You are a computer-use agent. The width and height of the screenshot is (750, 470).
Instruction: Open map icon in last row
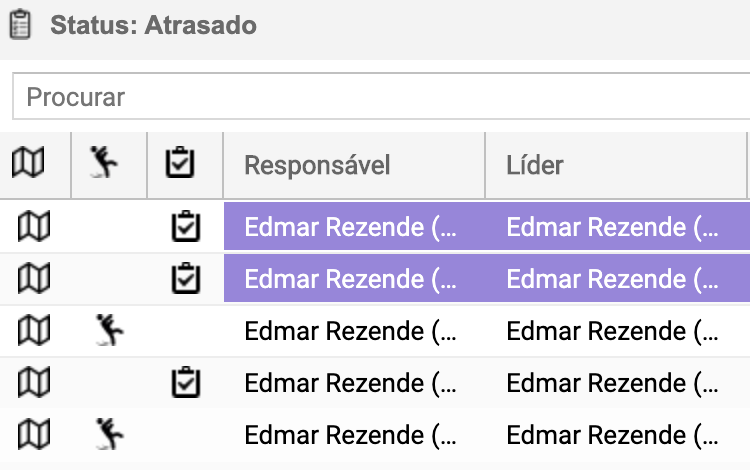point(34,435)
